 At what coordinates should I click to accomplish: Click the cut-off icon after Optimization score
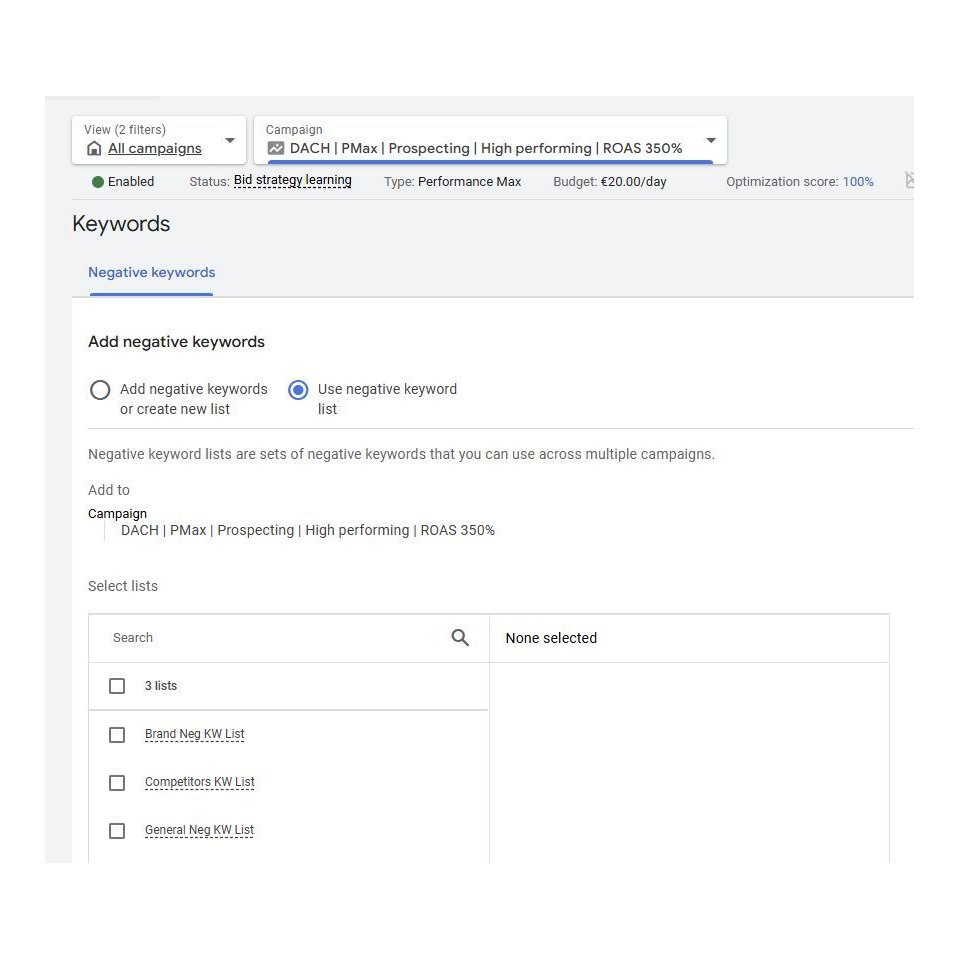click(x=909, y=180)
